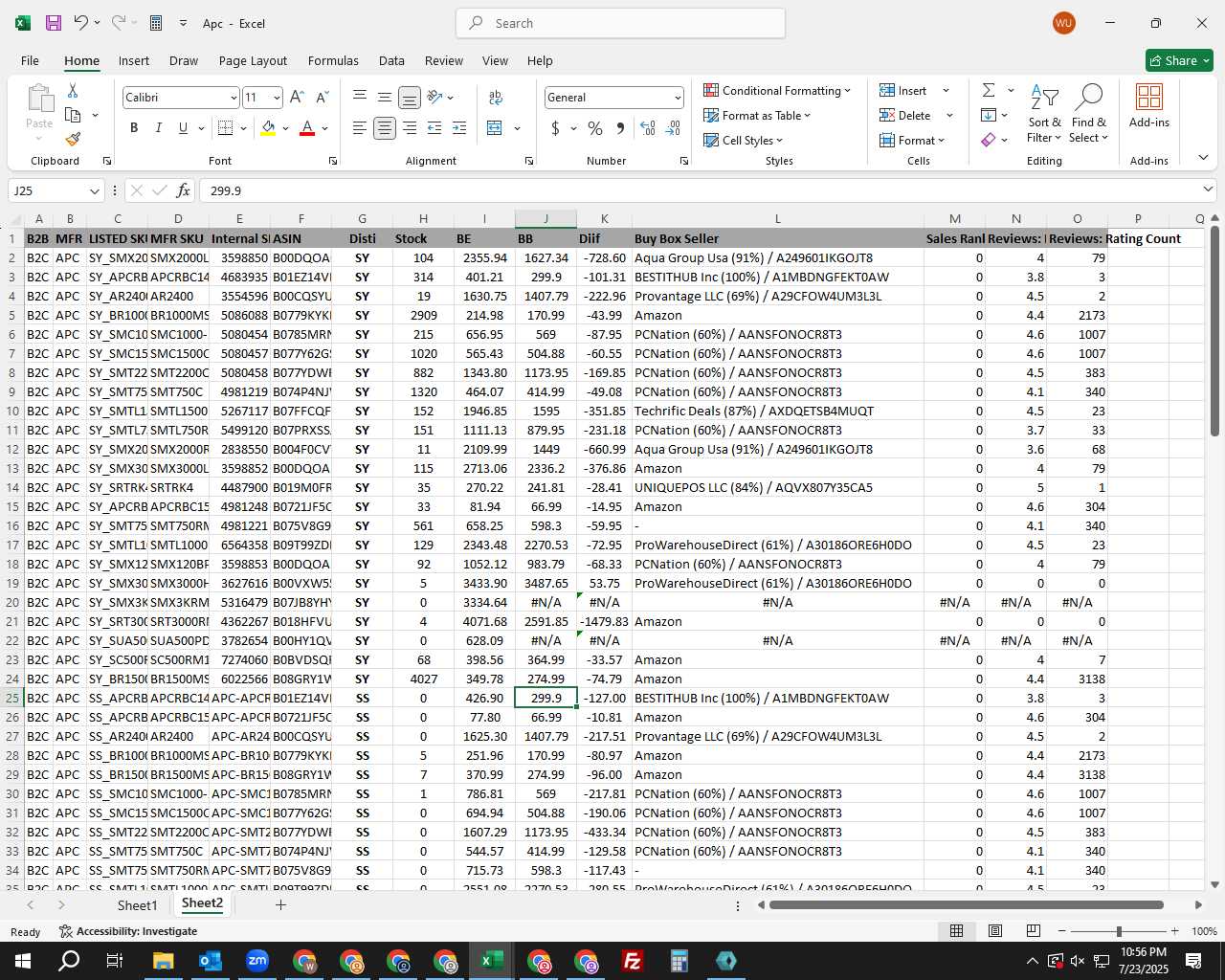
Task: Increase font size with the larger A icon
Action: tap(297, 98)
